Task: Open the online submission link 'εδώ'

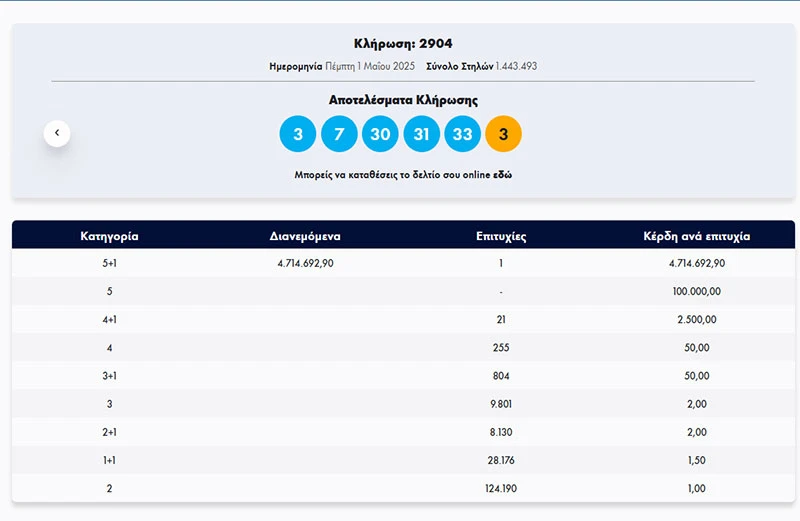Action: point(503,174)
